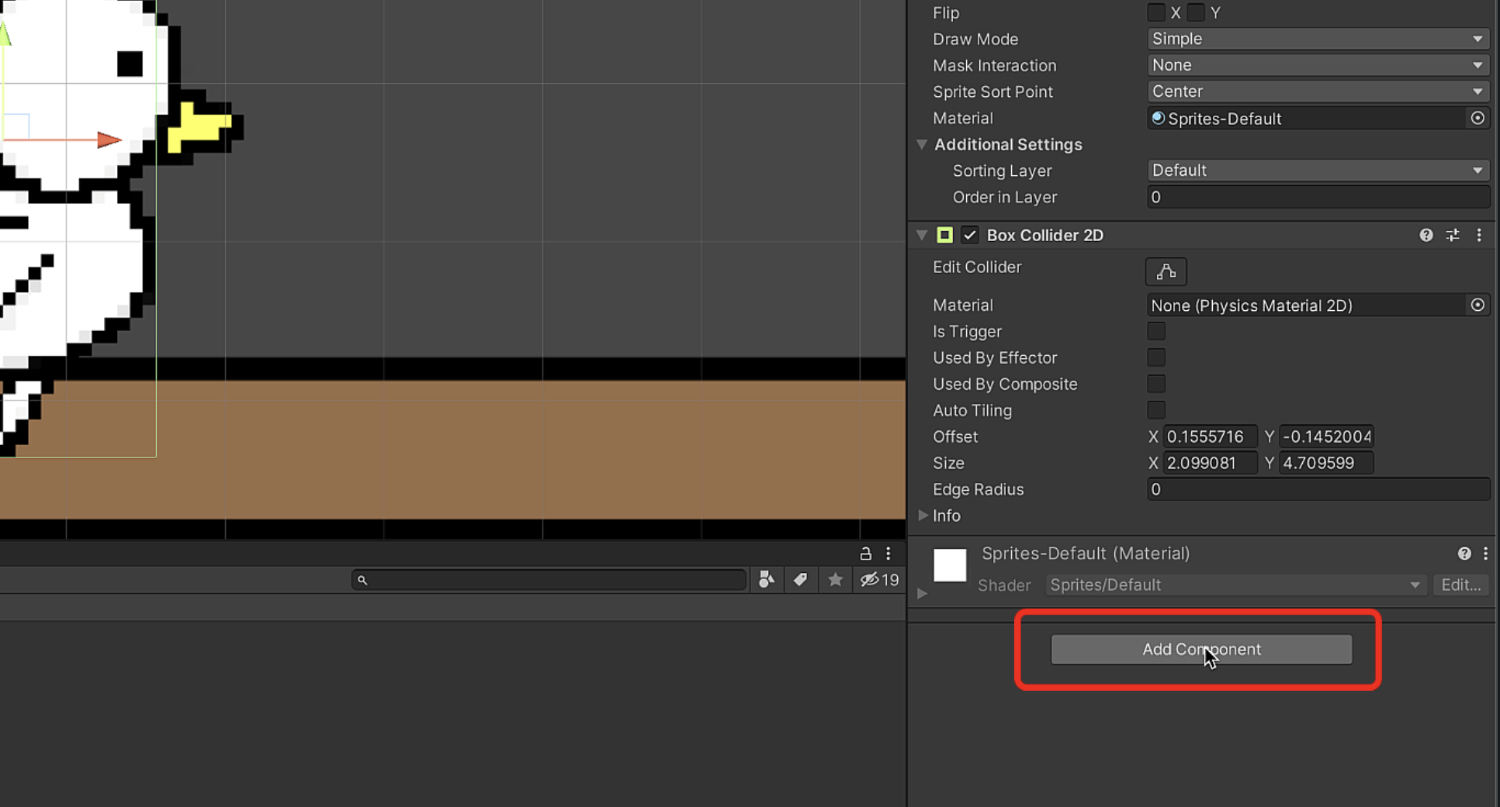
Task: Collapse the Box Collider 2D component
Action: 922,235
